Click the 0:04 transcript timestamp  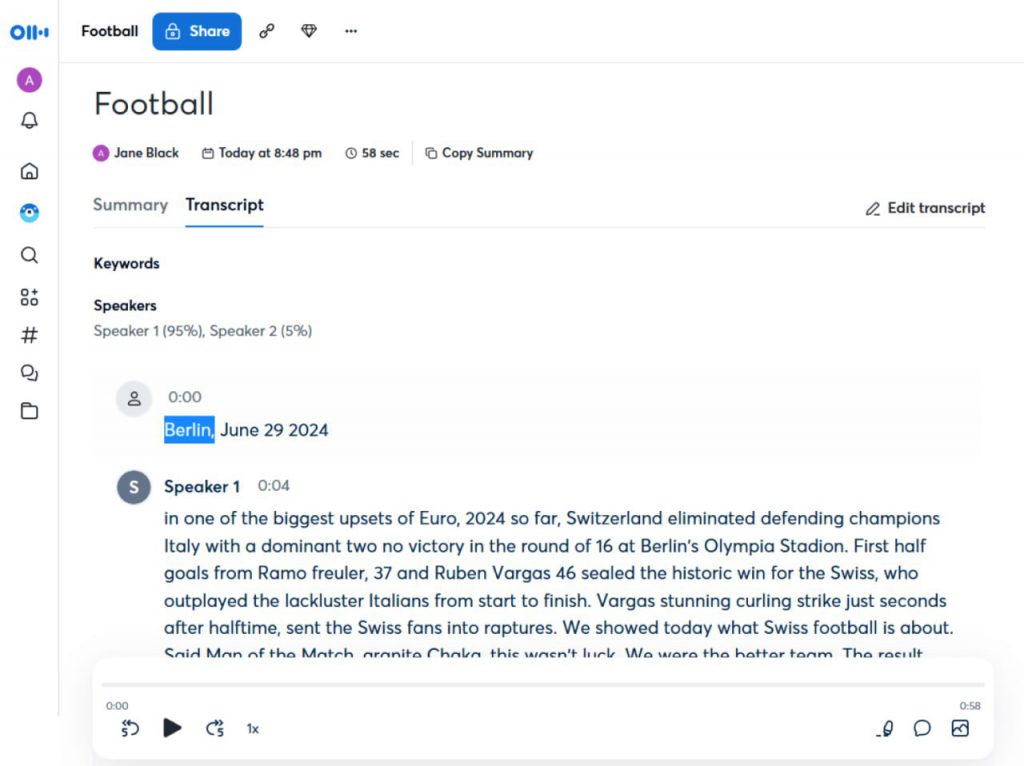tap(274, 486)
